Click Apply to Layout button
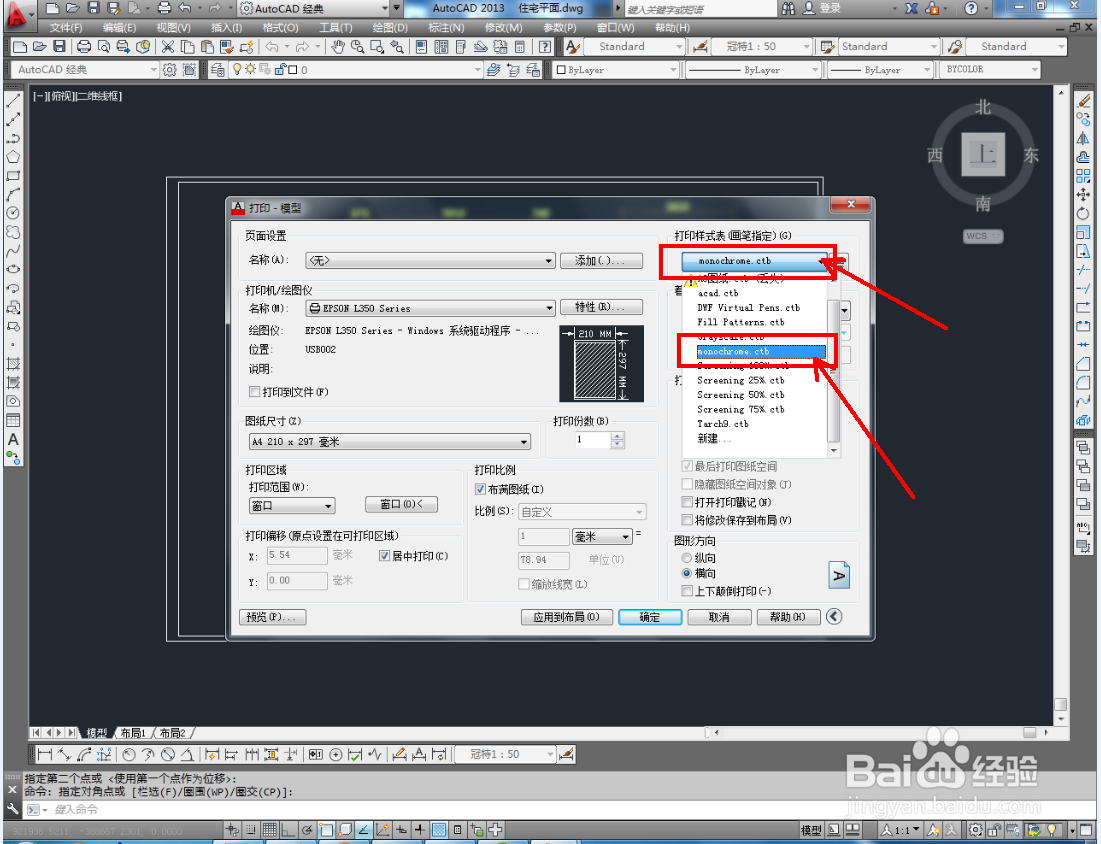1101x844 pixels. click(x=567, y=617)
